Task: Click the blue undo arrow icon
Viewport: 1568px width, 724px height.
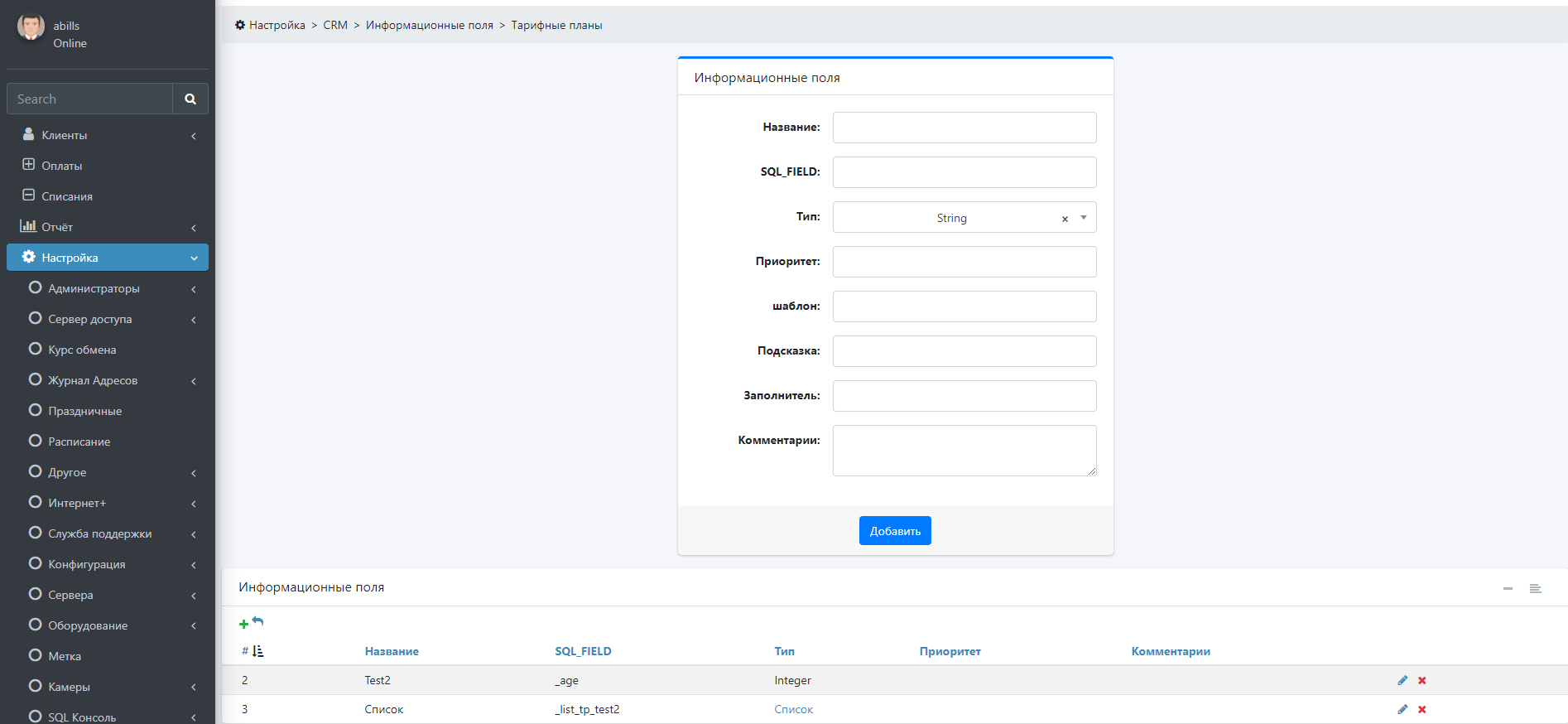Action: (x=258, y=621)
